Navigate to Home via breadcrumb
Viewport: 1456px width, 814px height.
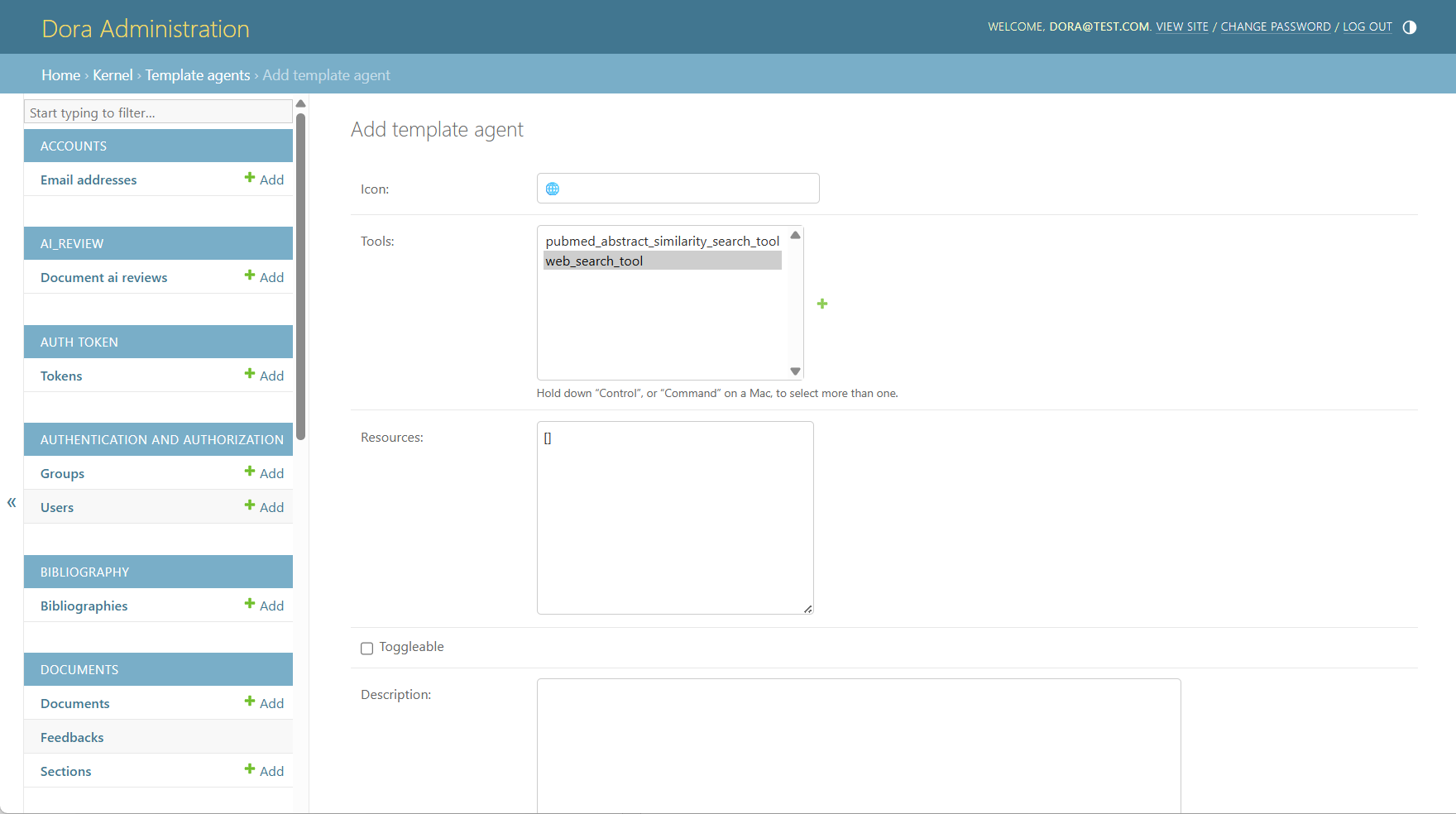[x=60, y=74]
